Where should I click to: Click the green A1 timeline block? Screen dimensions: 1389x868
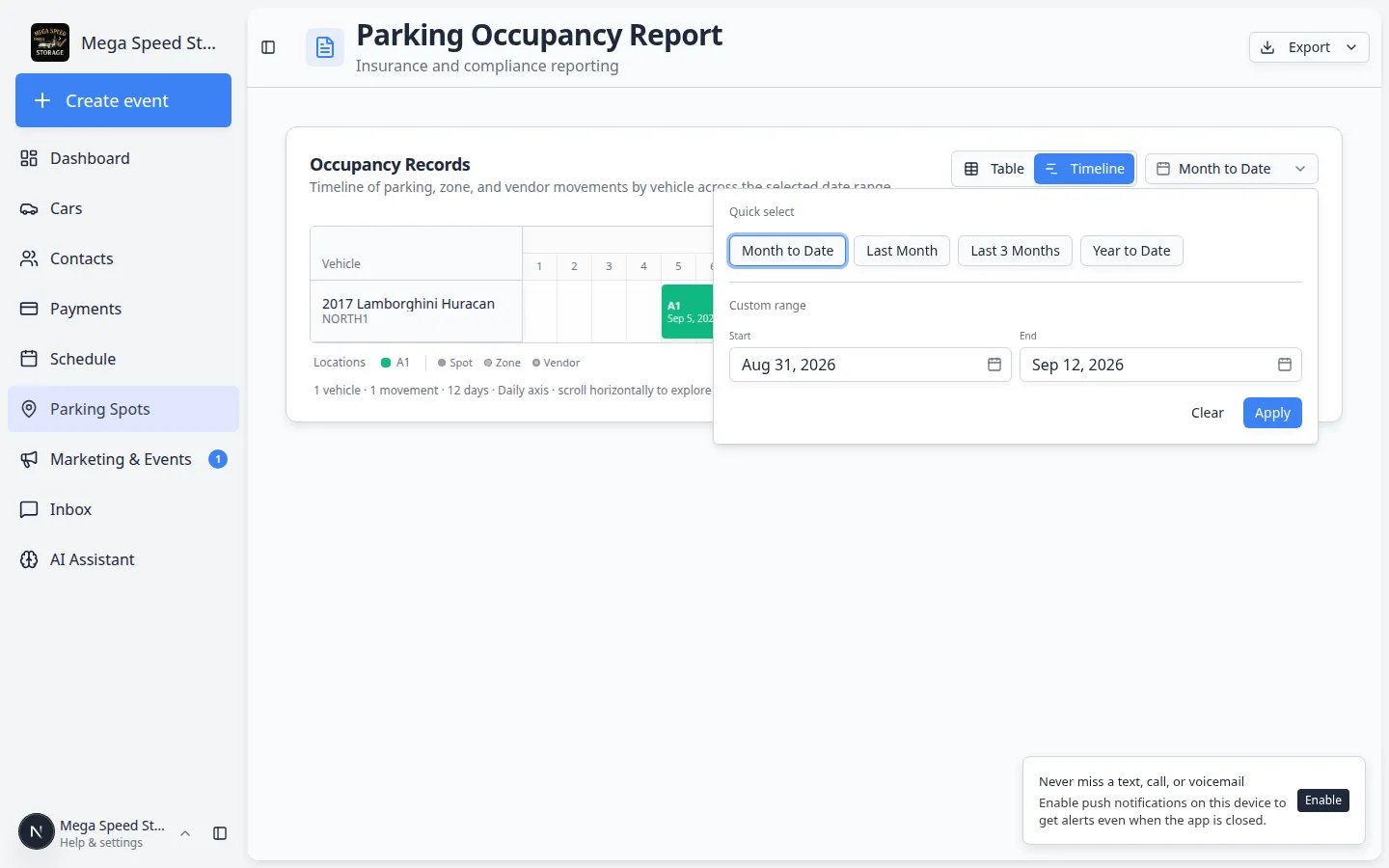click(688, 312)
